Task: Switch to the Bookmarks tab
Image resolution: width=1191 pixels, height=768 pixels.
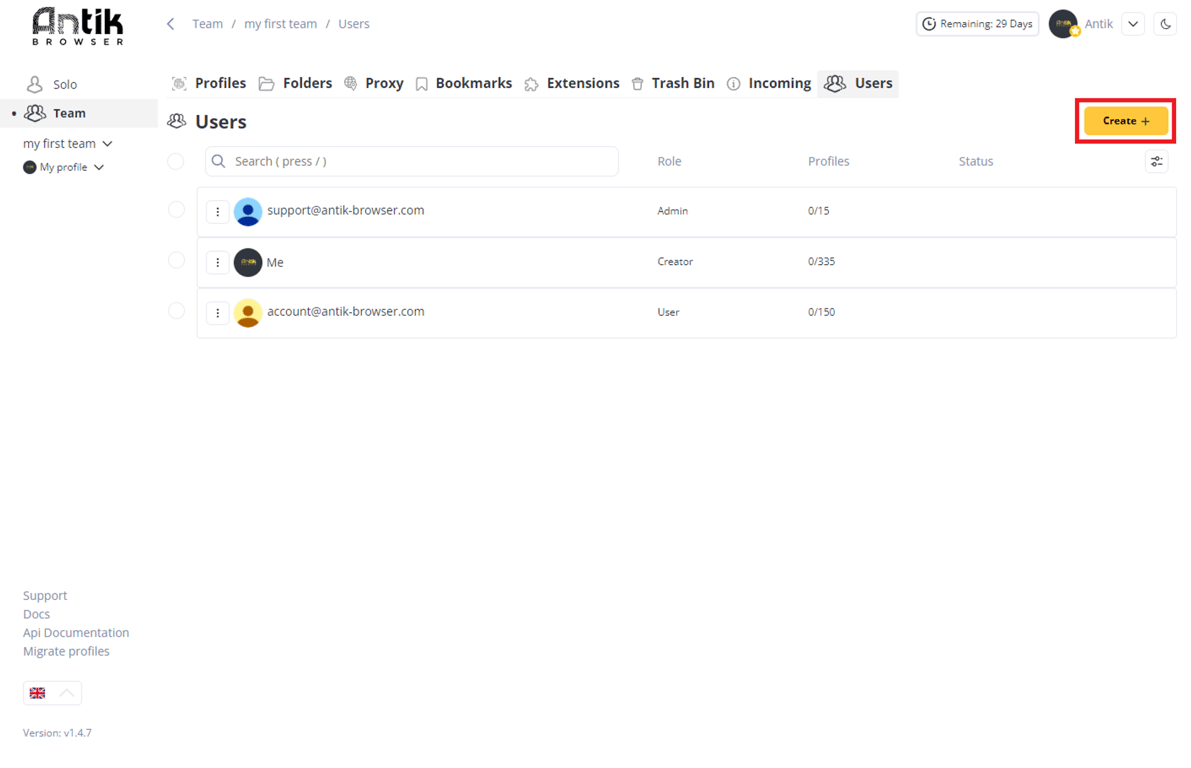Action: tap(464, 84)
